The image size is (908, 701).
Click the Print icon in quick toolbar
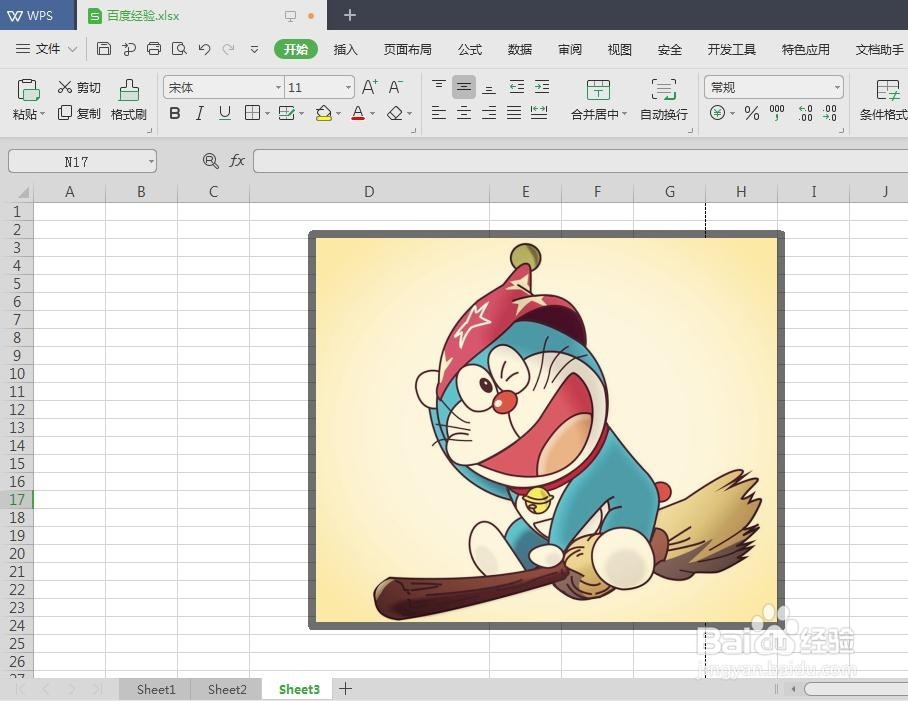coord(153,49)
